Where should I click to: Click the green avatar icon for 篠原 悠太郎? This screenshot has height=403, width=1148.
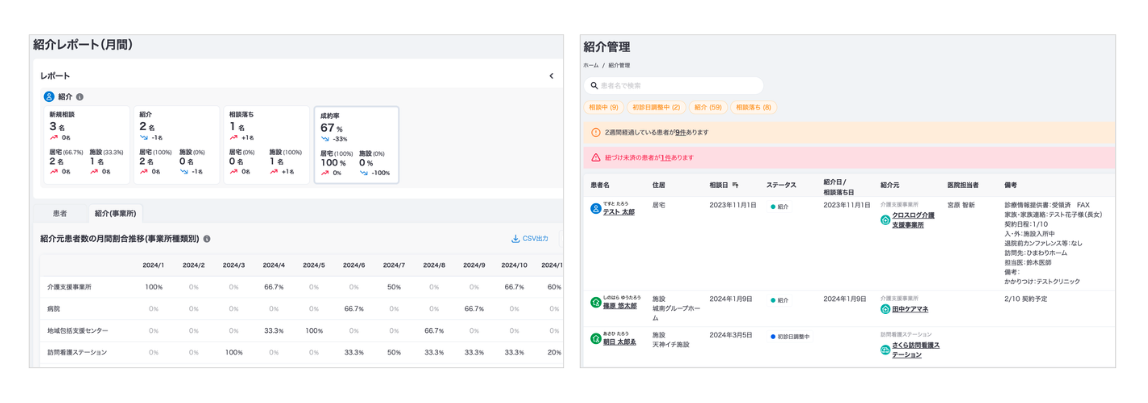pyautogui.click(x=595, y=302)
